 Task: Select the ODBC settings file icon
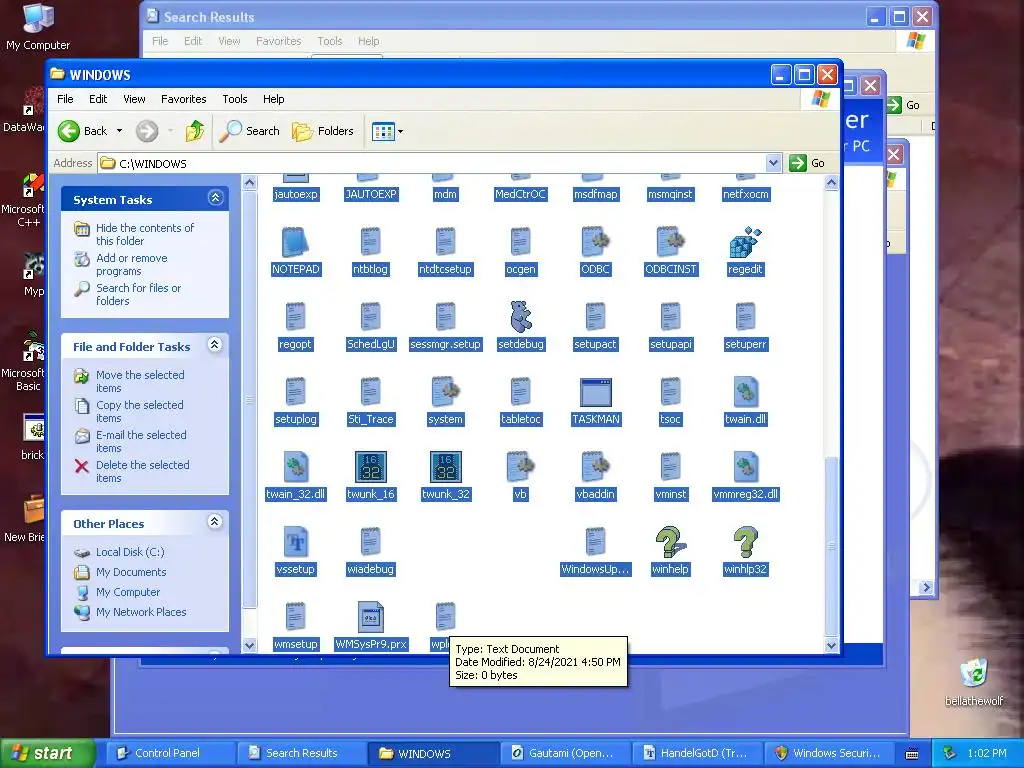tap(596, 243)
